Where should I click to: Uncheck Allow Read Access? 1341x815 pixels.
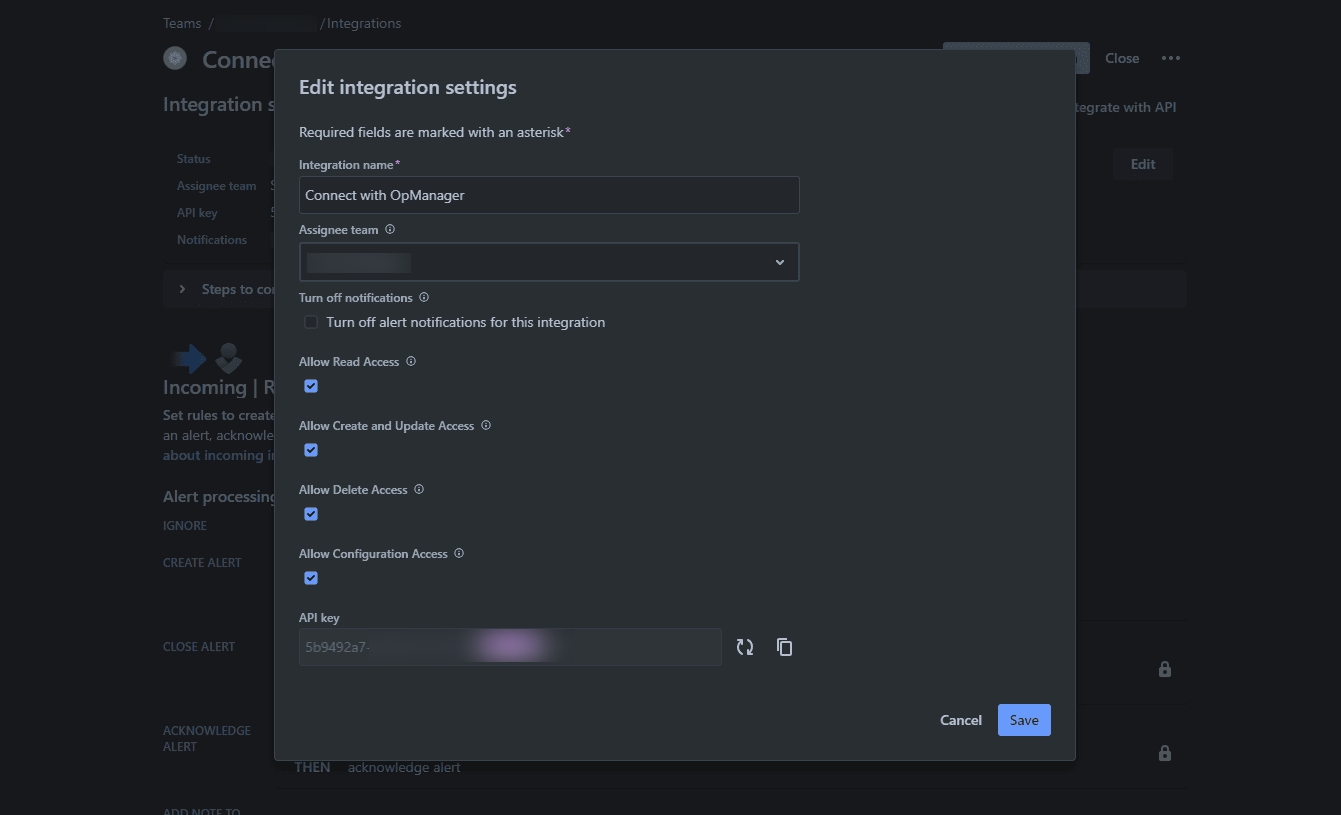click(x=310, y=386)
